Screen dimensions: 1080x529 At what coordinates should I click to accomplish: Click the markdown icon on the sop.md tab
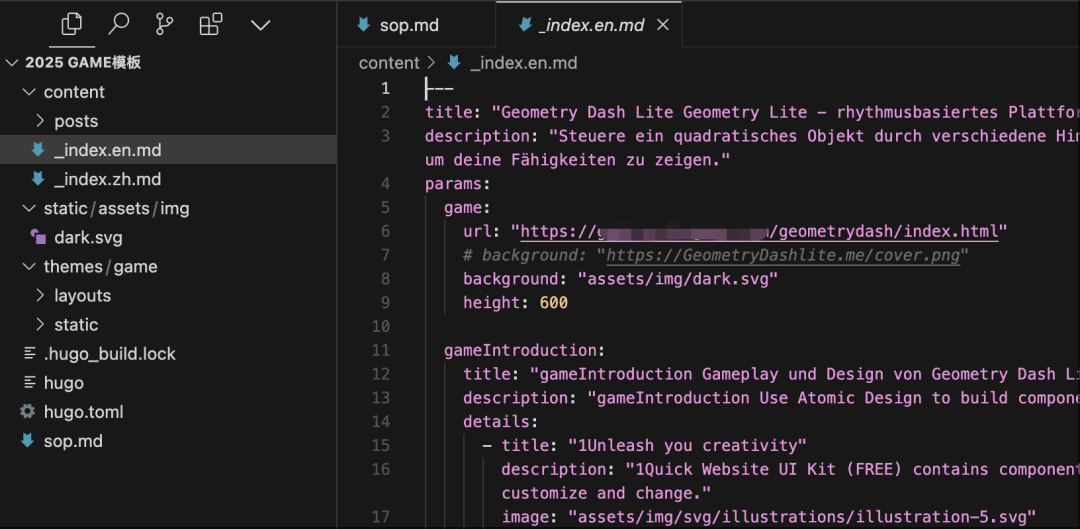coord(364,25)
